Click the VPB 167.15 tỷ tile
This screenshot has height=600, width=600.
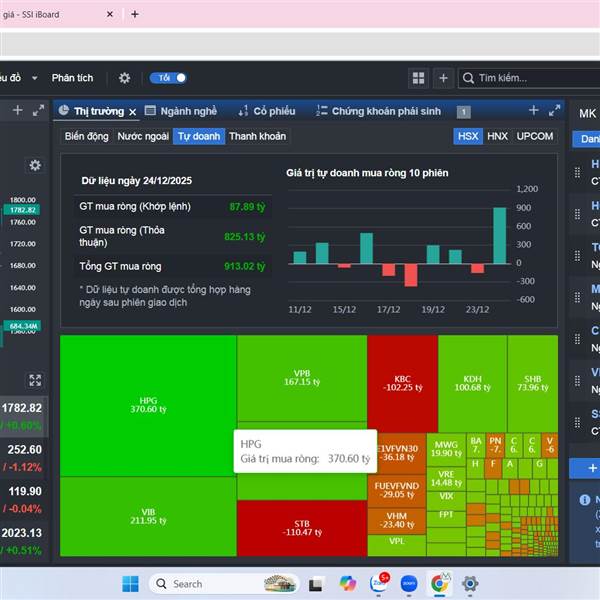coord(302,378)
